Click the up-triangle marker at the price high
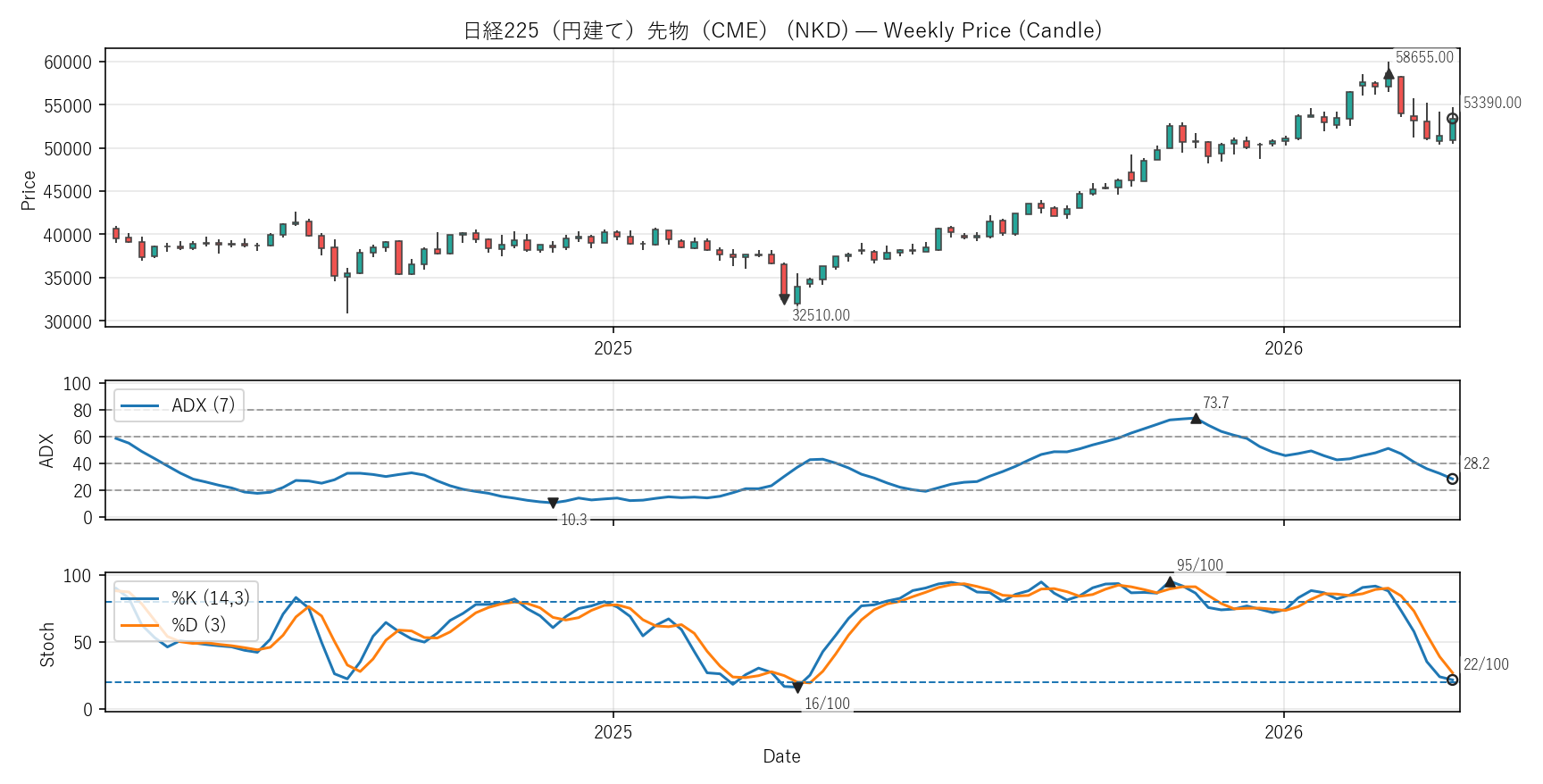 tap(1389, 74)
